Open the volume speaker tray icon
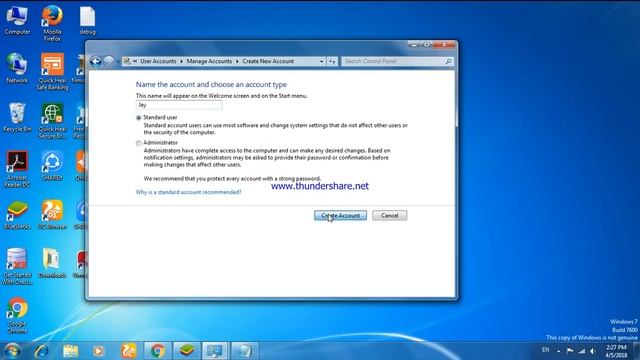The image size is (640, 360). click(593, 351)
